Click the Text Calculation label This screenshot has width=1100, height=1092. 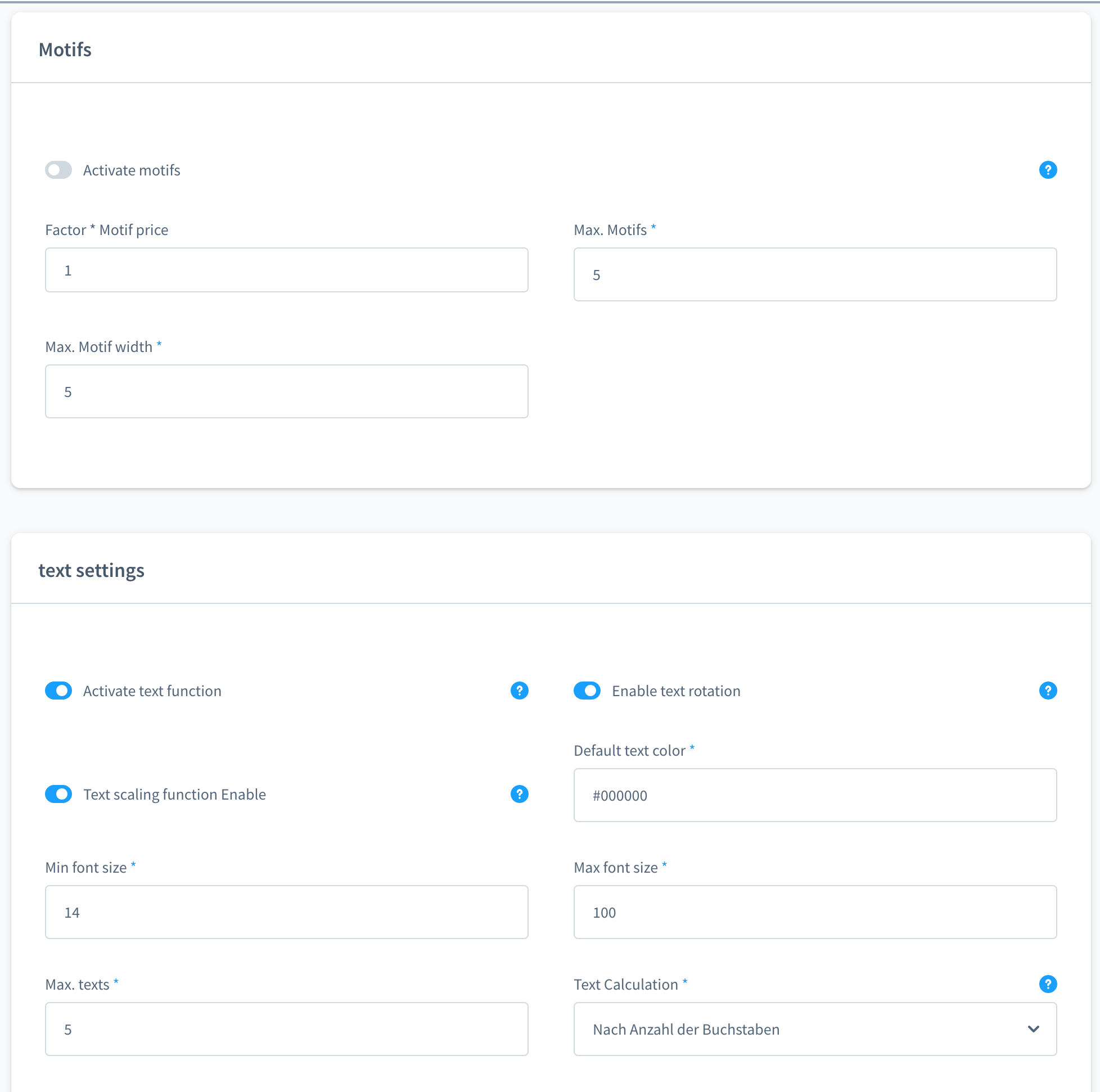[626, 985]
